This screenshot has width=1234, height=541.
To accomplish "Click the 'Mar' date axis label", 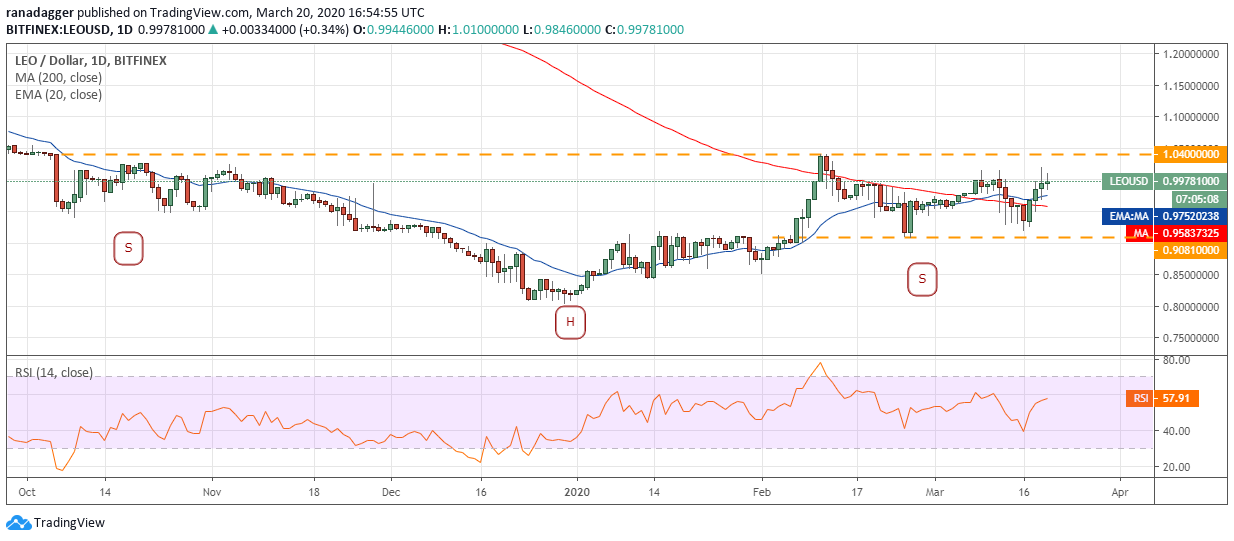I will pos(936,493).
